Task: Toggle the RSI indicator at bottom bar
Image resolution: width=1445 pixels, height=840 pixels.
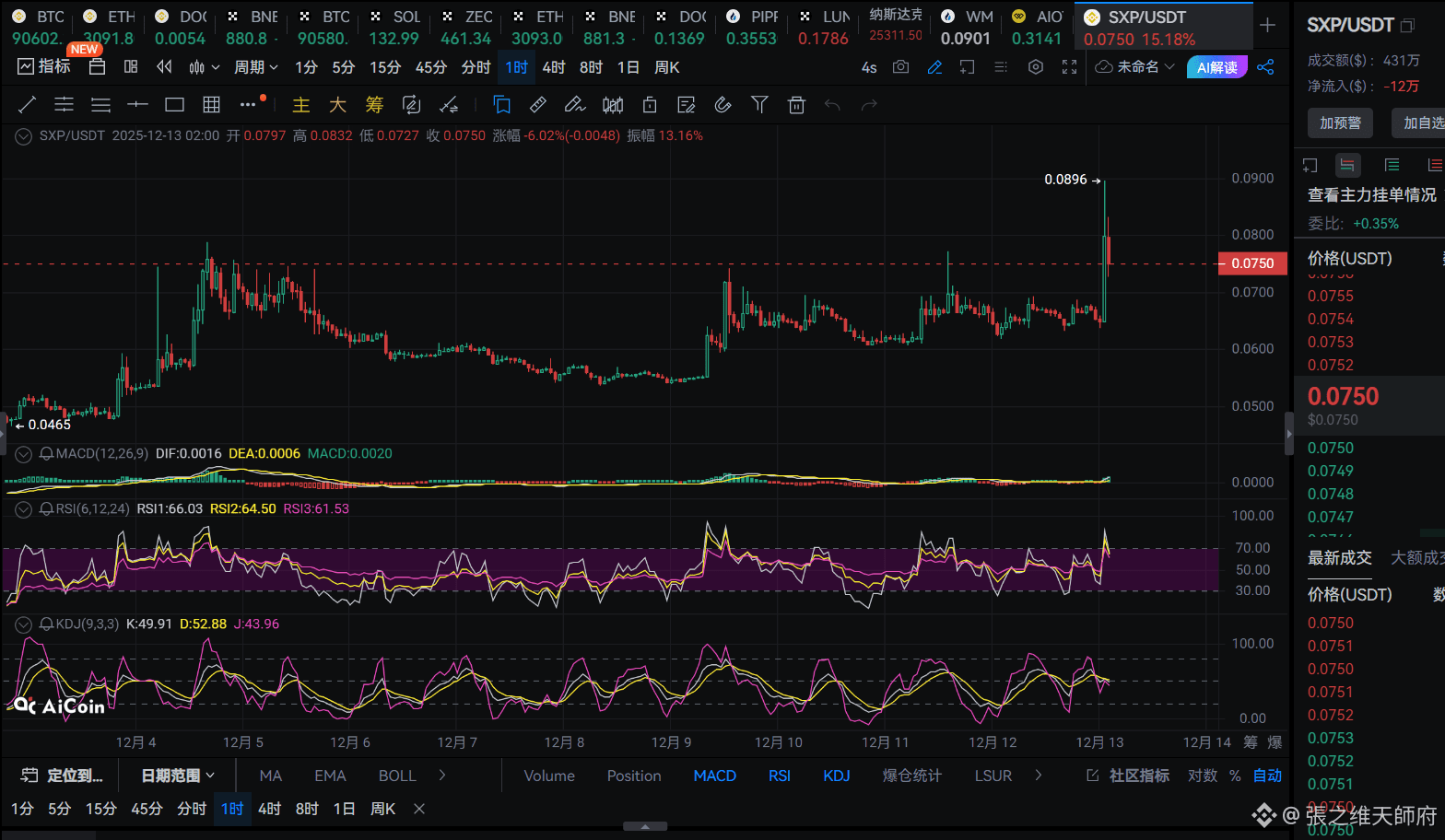Action: click(x=779, y=776)
